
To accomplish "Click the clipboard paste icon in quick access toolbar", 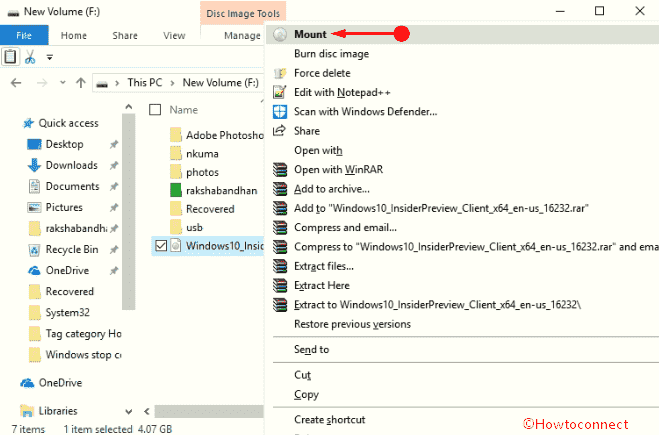I will (x=10, y=57).
